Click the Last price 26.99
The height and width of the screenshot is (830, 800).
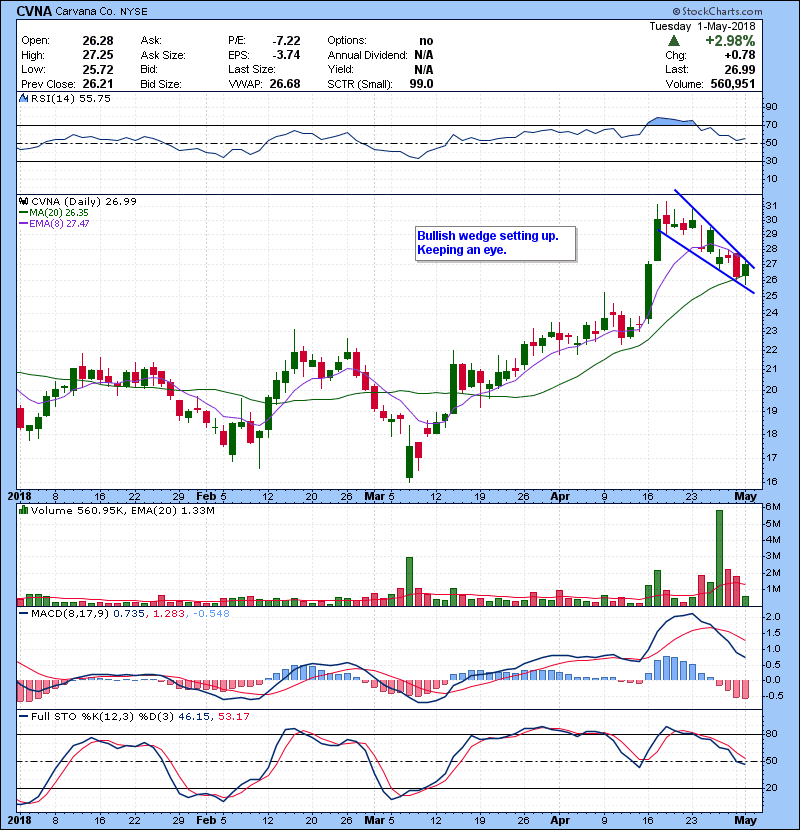pyautogui.click(x=740, y=69)
